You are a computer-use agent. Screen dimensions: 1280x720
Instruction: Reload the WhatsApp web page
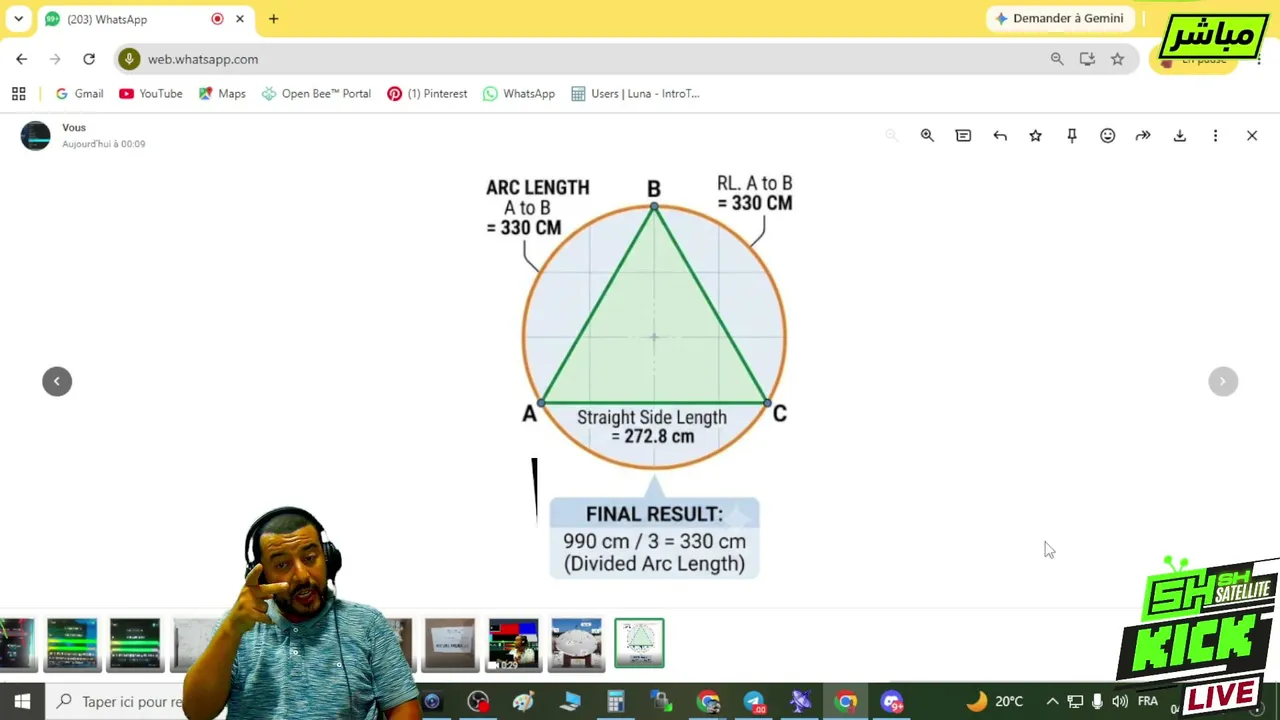point(89,59)
